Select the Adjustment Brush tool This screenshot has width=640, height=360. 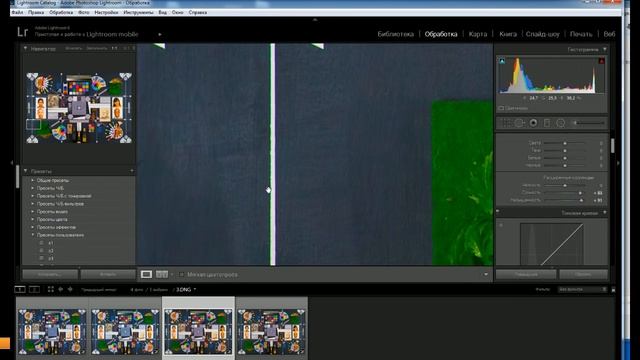click(588, 123)
